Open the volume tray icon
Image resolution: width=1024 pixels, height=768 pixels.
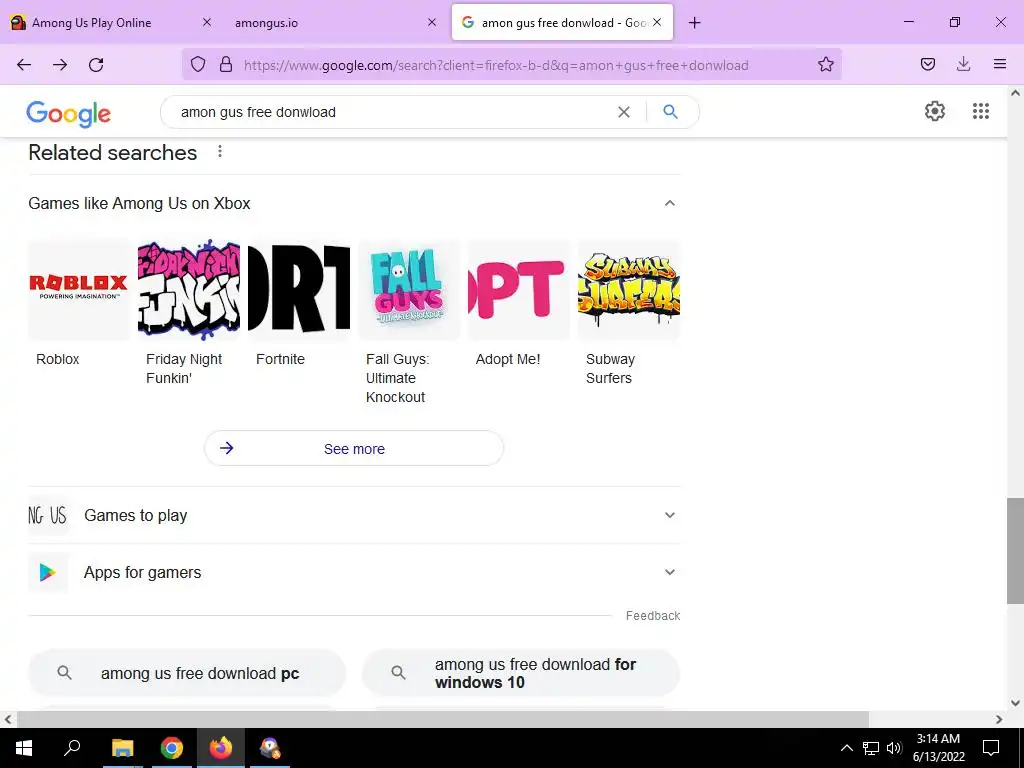tap(894, 748)
